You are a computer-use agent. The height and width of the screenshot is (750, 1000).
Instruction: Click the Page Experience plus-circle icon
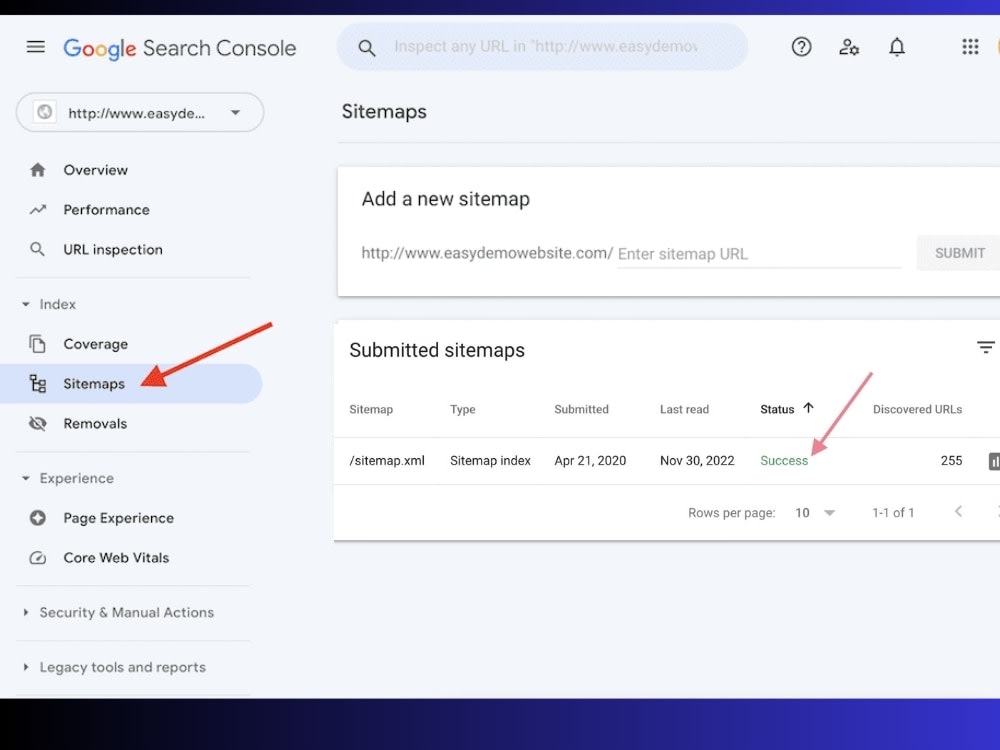coord(38,518)
